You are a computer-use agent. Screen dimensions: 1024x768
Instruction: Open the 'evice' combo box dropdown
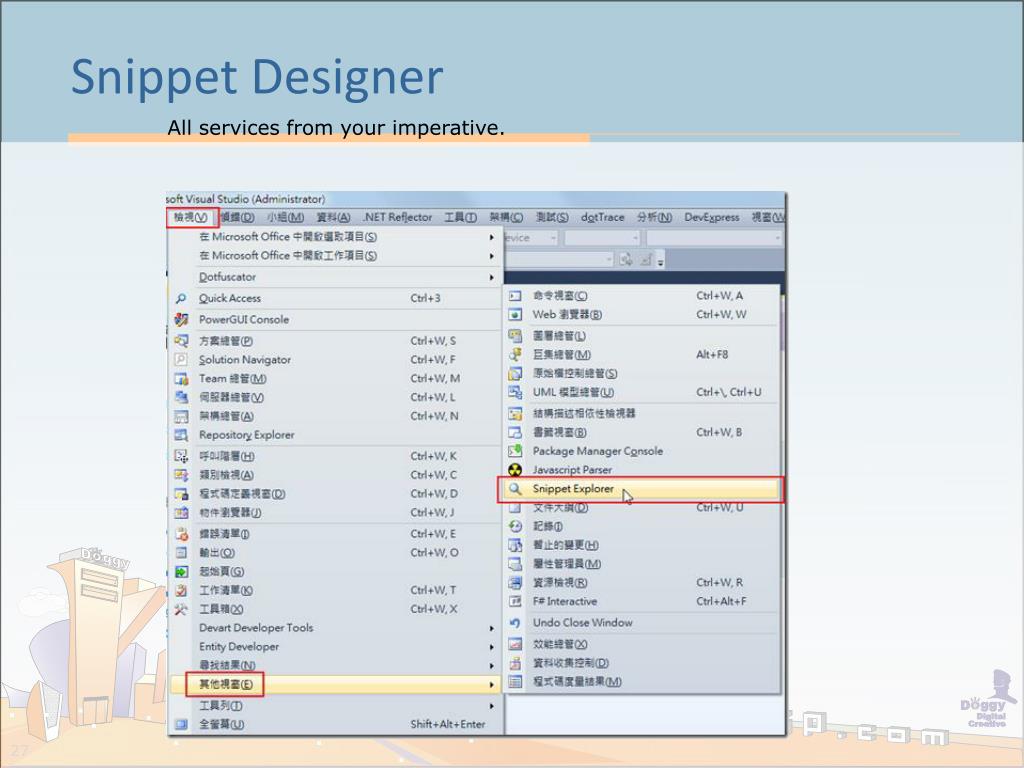[552, 238]
